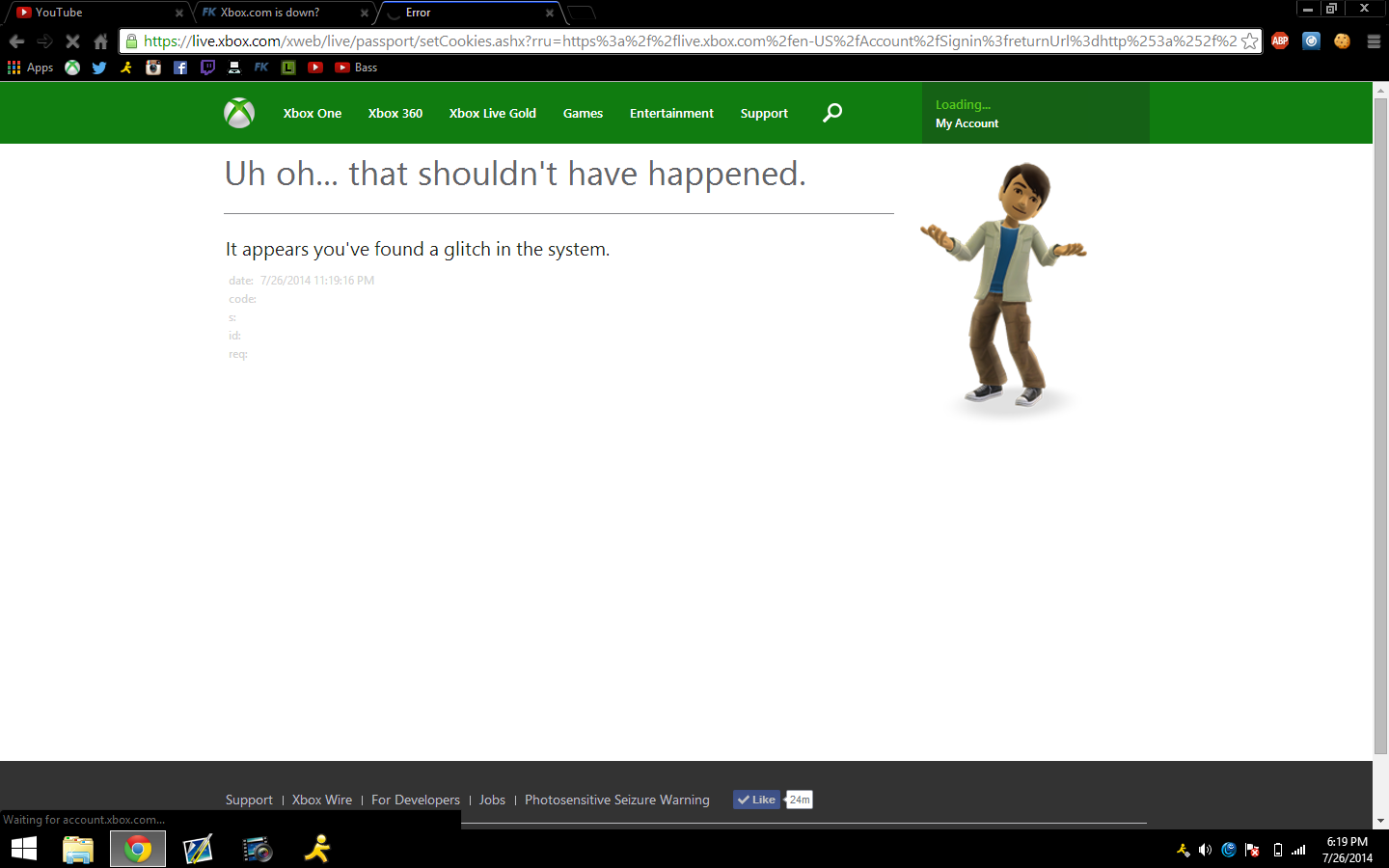The image size is (1389, 868).
Task: Open a new browser tab
Action: [582, 13]
